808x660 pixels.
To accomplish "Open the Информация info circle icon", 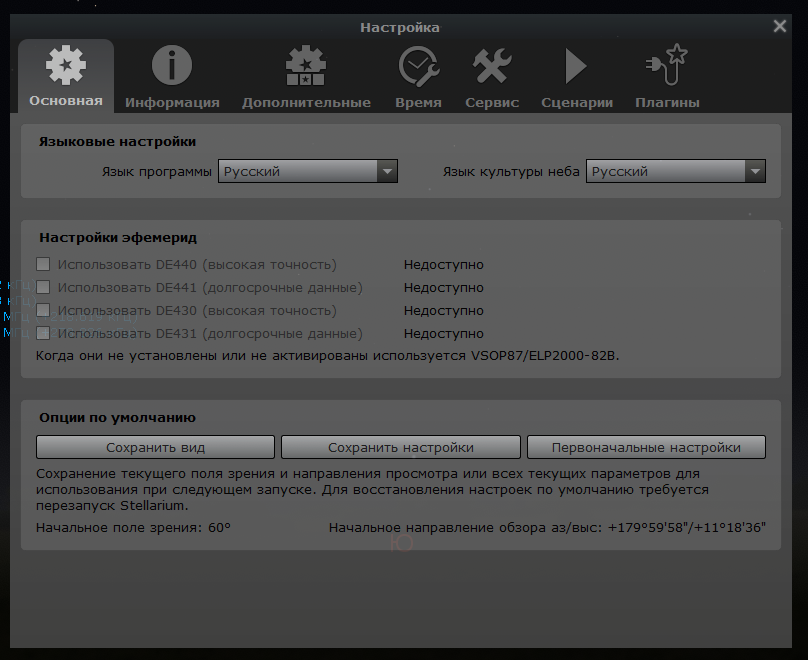I will [x=172, y=65].
